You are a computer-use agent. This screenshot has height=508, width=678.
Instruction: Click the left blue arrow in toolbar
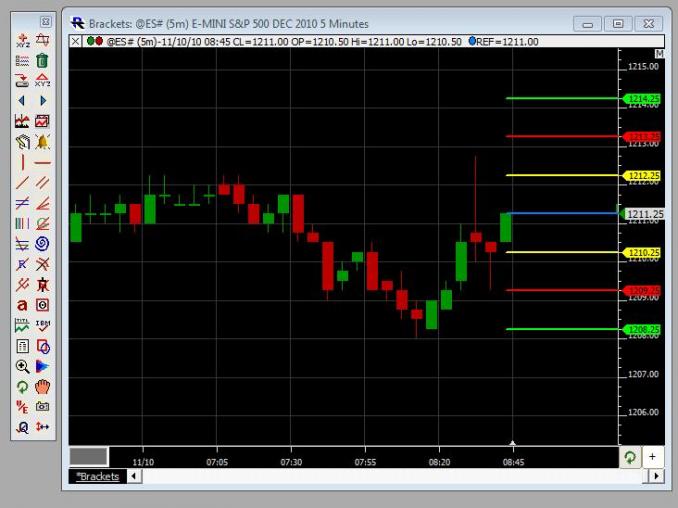click(22, 100)
